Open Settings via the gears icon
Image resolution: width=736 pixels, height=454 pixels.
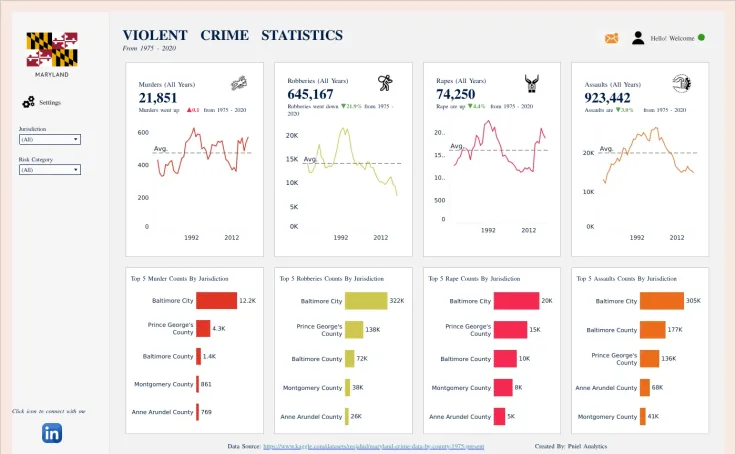(29, 102)
